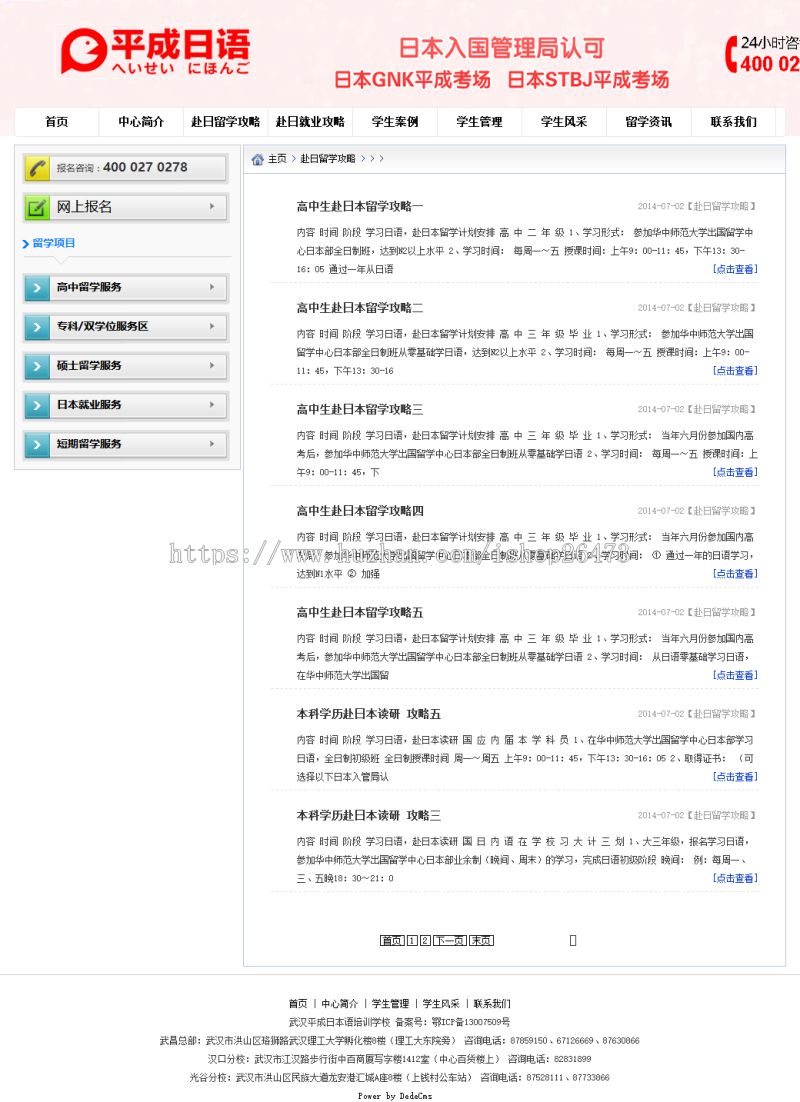Click the home icon in the breadcrumb bar
The width and height of the screenshot is (800, 1102).
click(258, 159)
